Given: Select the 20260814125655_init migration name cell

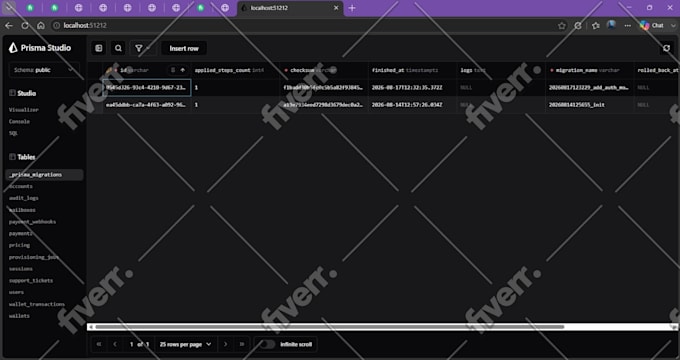Looking at the screenshot, I should [589, 105].
